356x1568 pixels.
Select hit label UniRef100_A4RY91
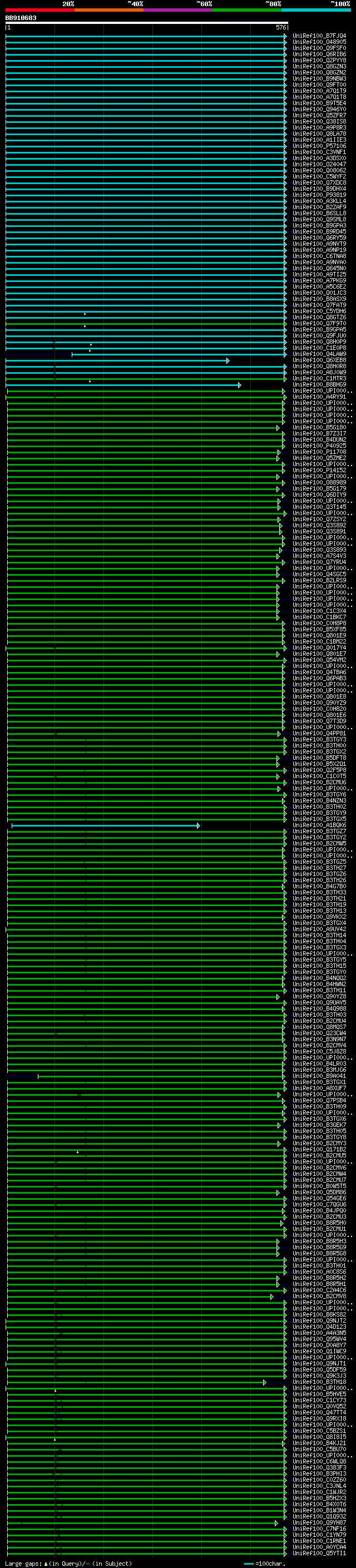point(319,397)
